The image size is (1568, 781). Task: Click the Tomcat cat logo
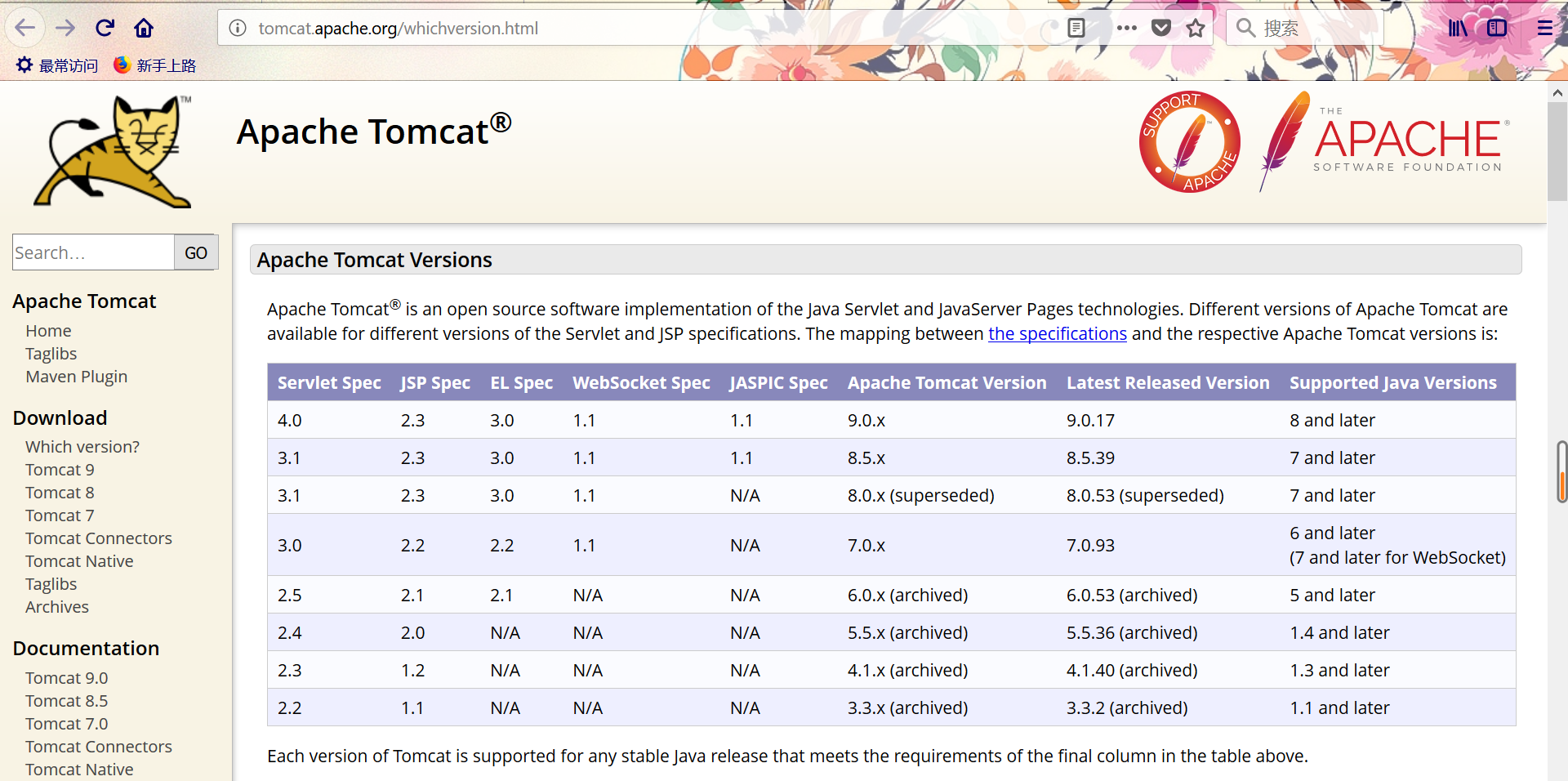(114, 152)
